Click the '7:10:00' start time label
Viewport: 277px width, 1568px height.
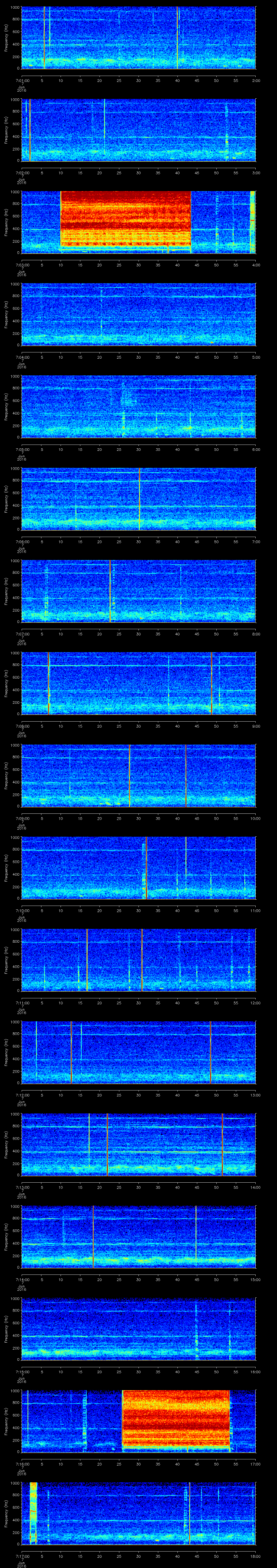[22, 910]
